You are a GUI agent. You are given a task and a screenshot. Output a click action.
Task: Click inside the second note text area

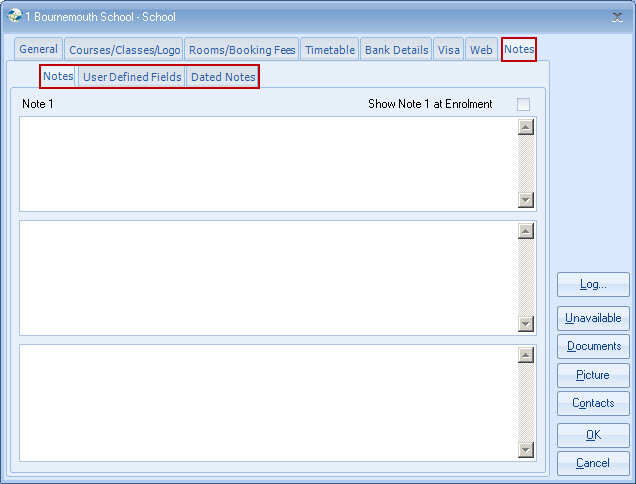pos(268,277)
